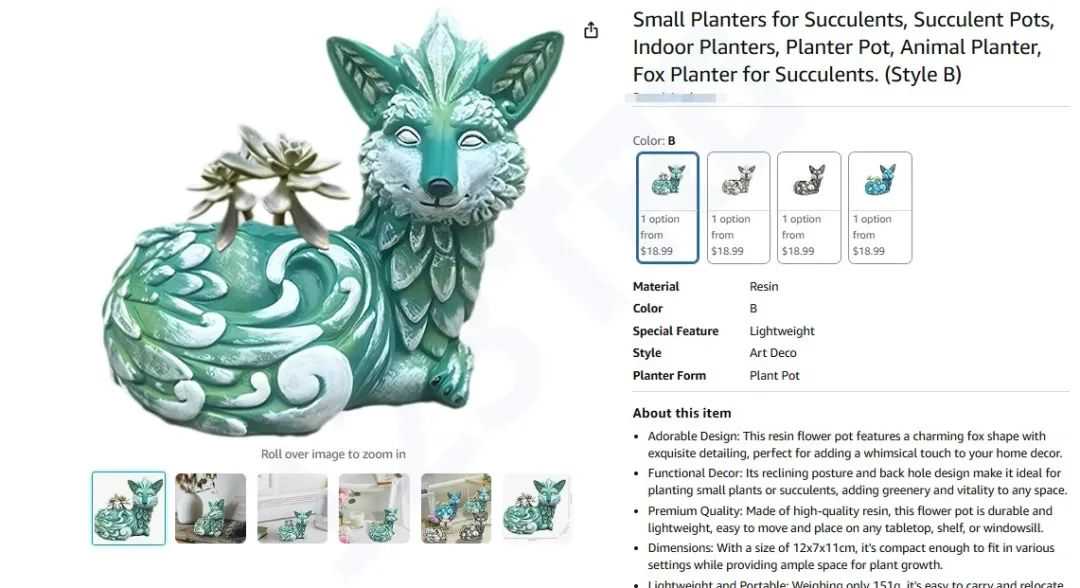The image size is (1080, 588).
Task: Choose the white fox color option
Action: 738,207
